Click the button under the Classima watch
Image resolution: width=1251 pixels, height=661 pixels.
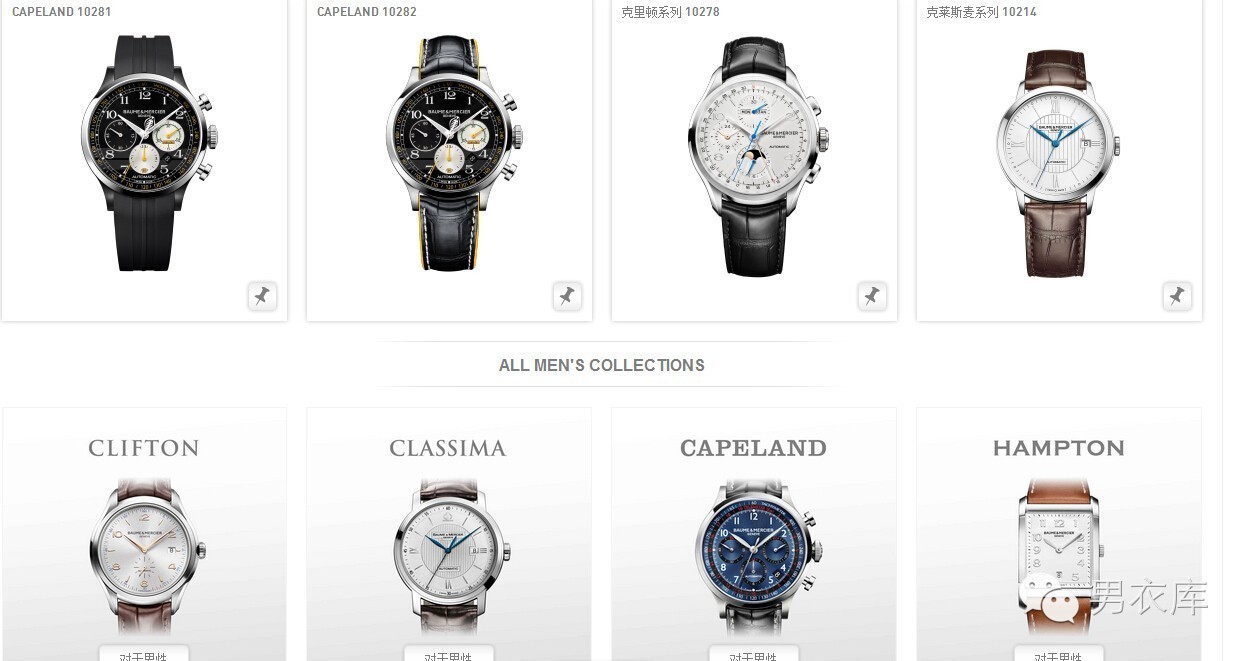449,653
